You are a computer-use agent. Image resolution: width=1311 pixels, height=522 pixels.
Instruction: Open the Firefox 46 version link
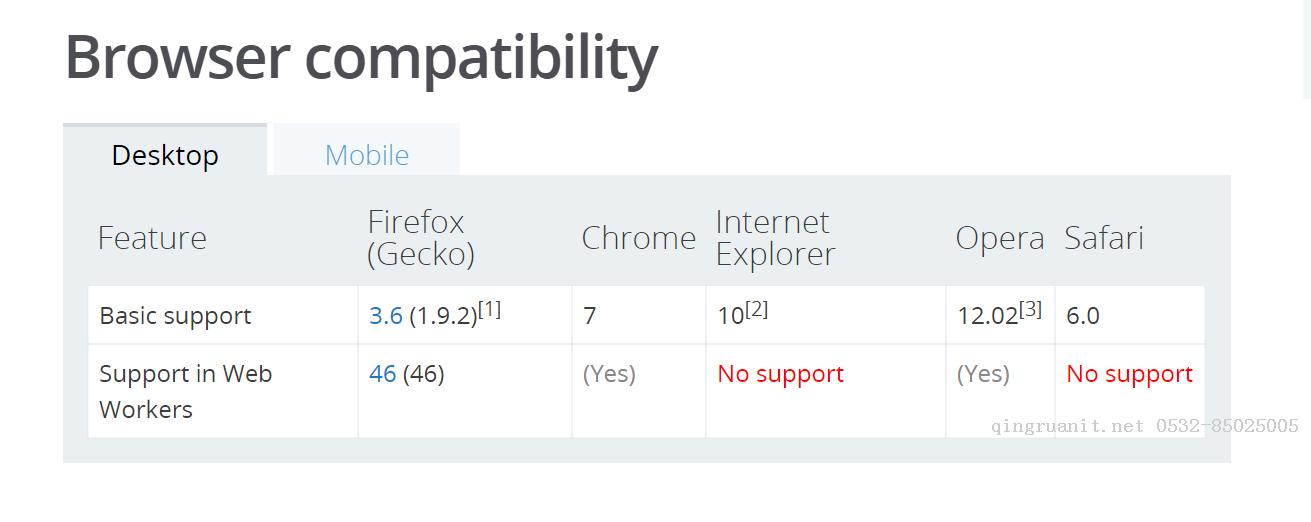[x=382, y=374]
